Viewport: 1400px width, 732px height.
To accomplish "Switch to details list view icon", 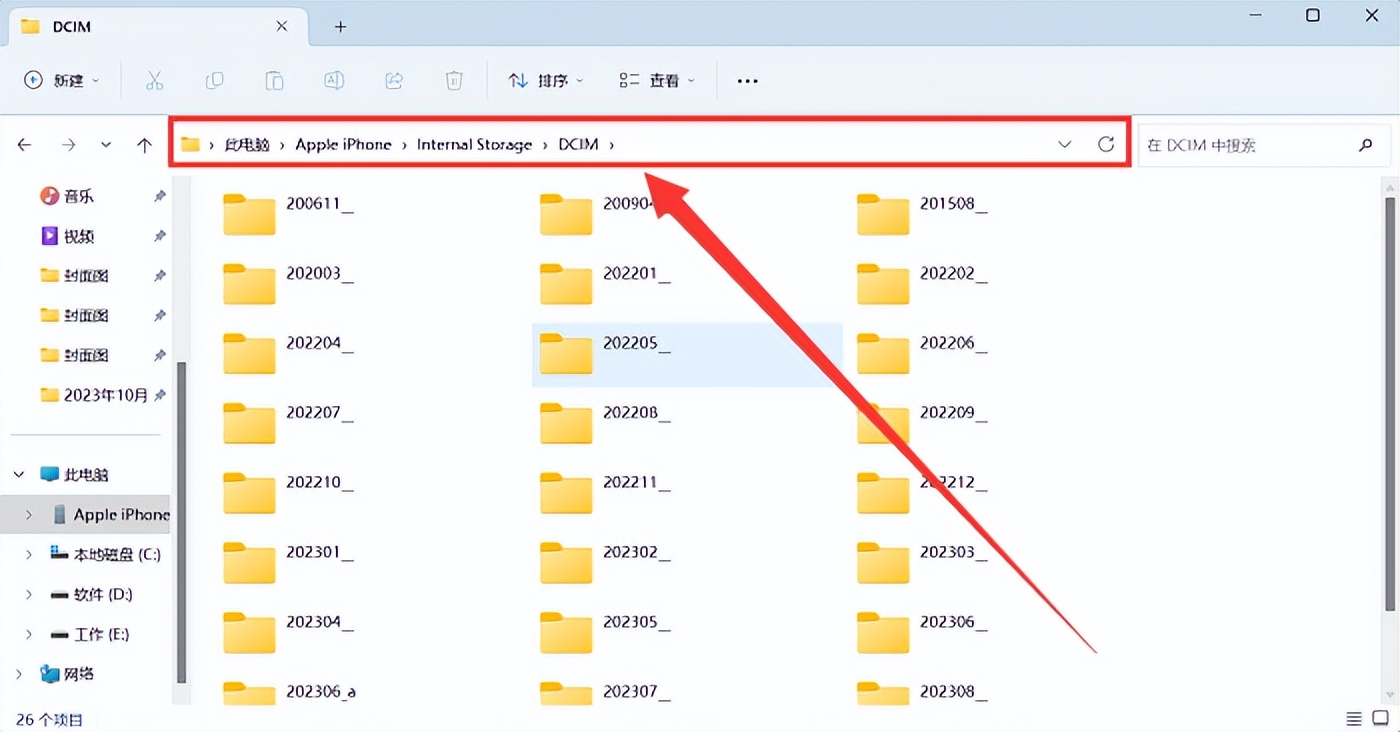I will (x=1353, y=719).
